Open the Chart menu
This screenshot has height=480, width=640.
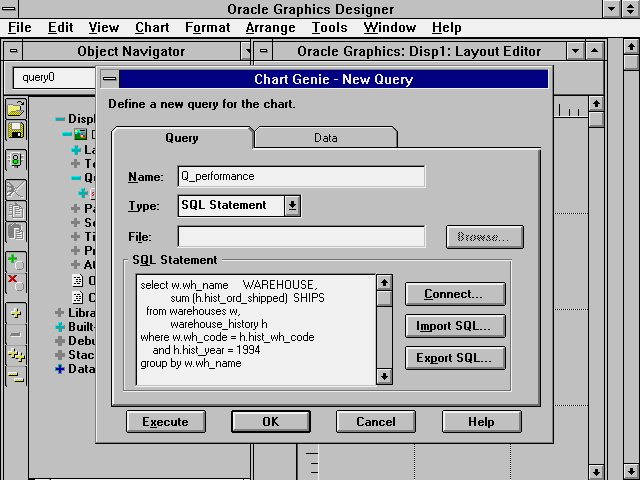[x=152, y=27]
